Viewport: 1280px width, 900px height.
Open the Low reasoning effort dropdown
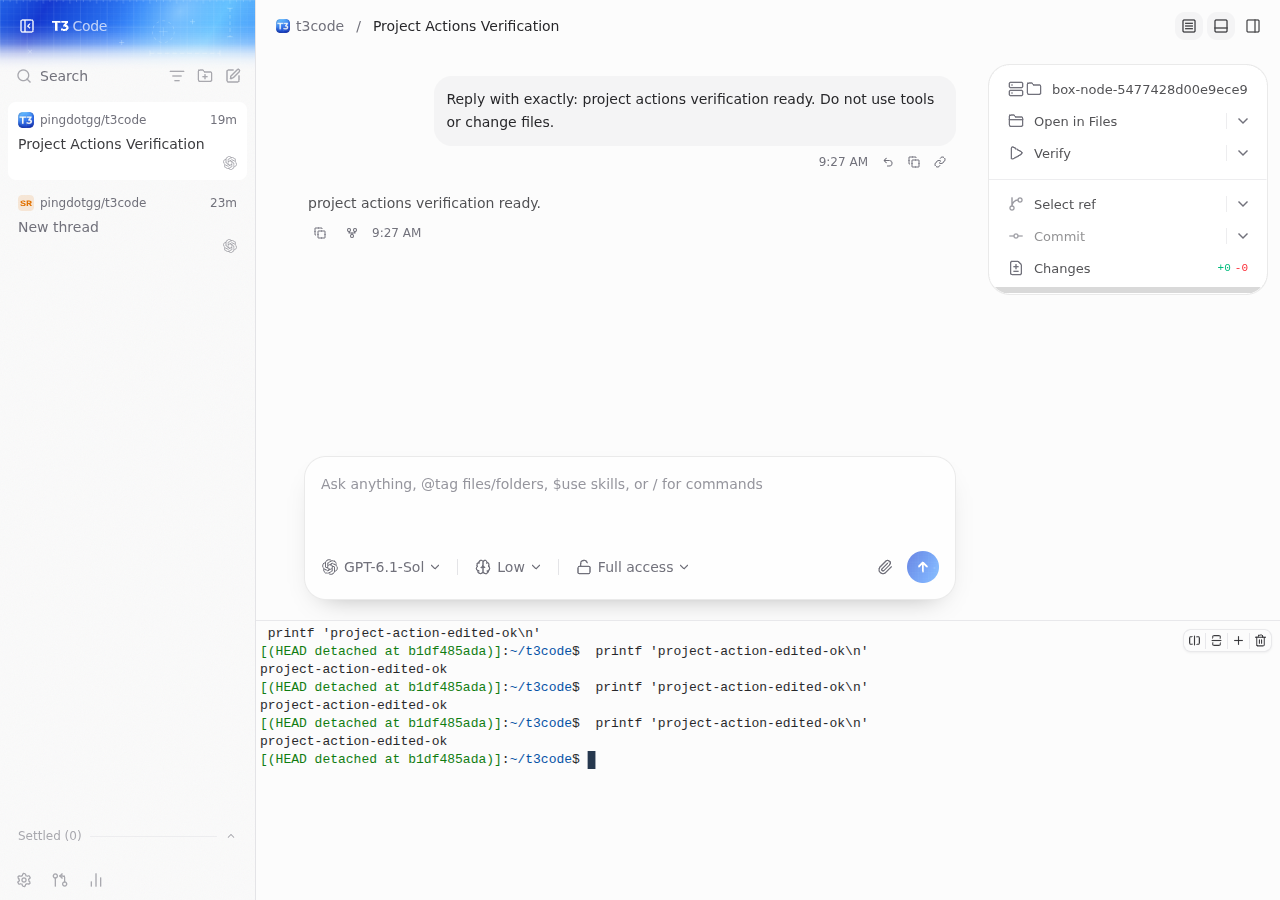508,567
